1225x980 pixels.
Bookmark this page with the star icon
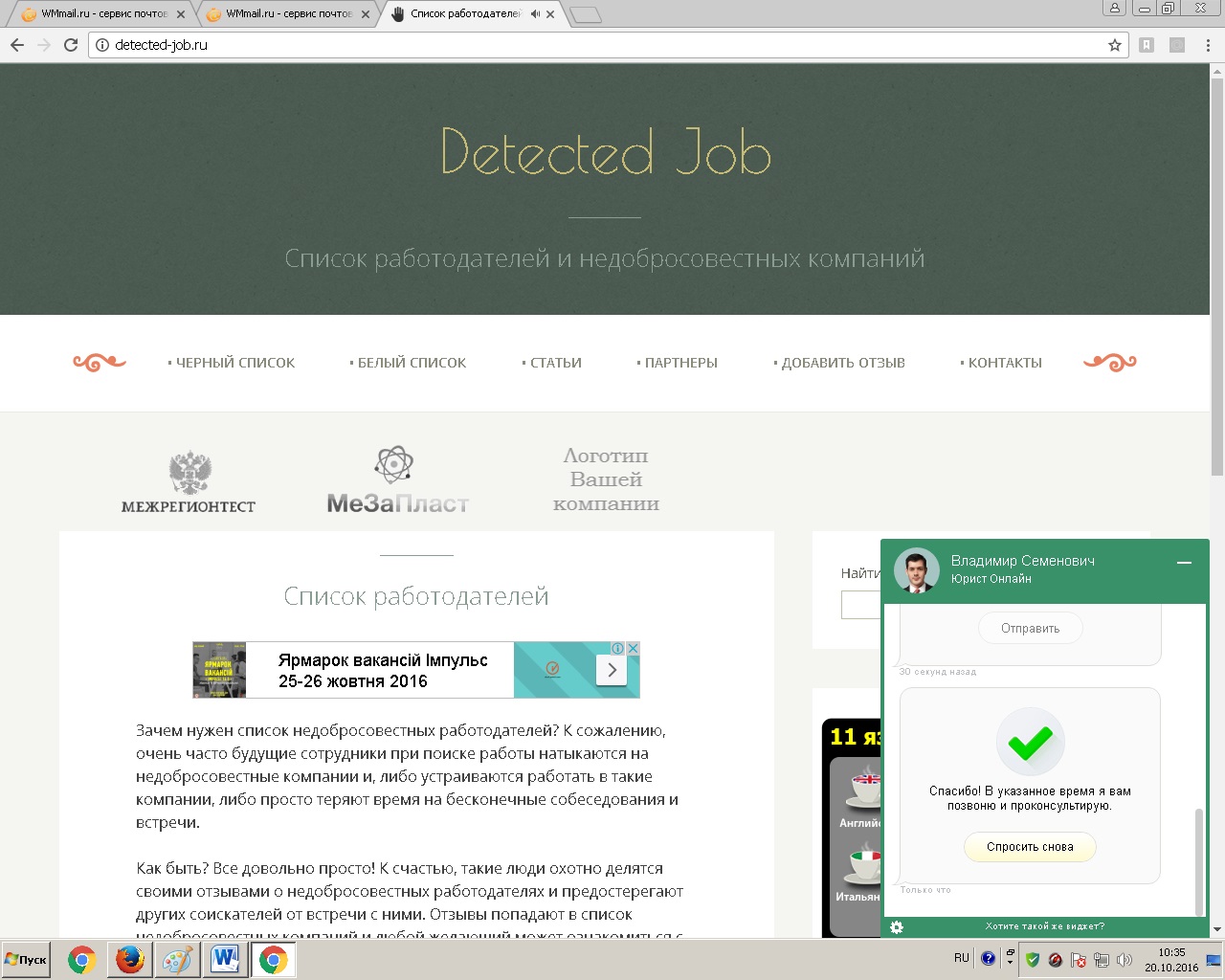(x=1114, y=45)
